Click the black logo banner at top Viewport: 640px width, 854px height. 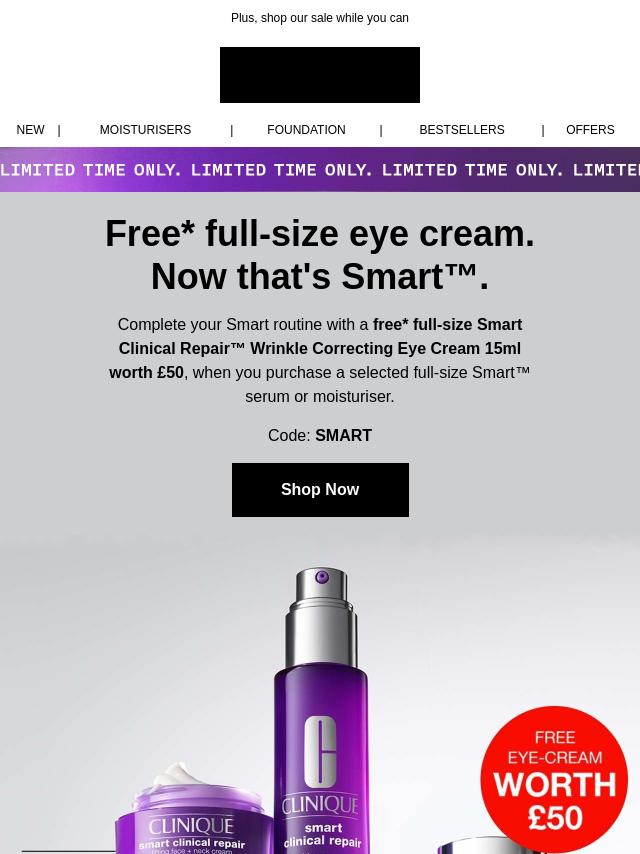point(320,75)
